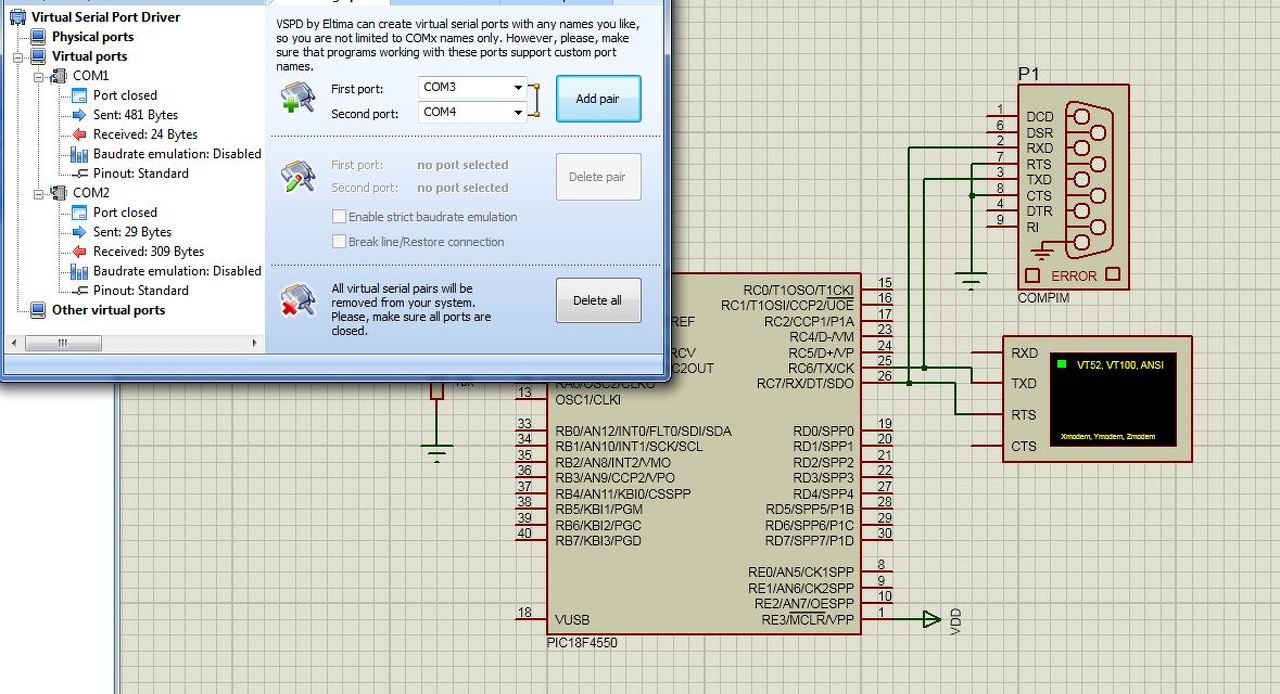Viewport: 1280px width, 694px height.
Task: Click the Virtual ports monitor icon
Action: (38, 57)
